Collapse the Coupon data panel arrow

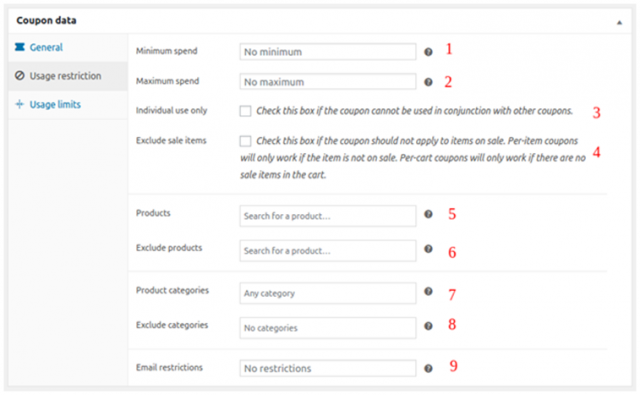pos(619,22)
